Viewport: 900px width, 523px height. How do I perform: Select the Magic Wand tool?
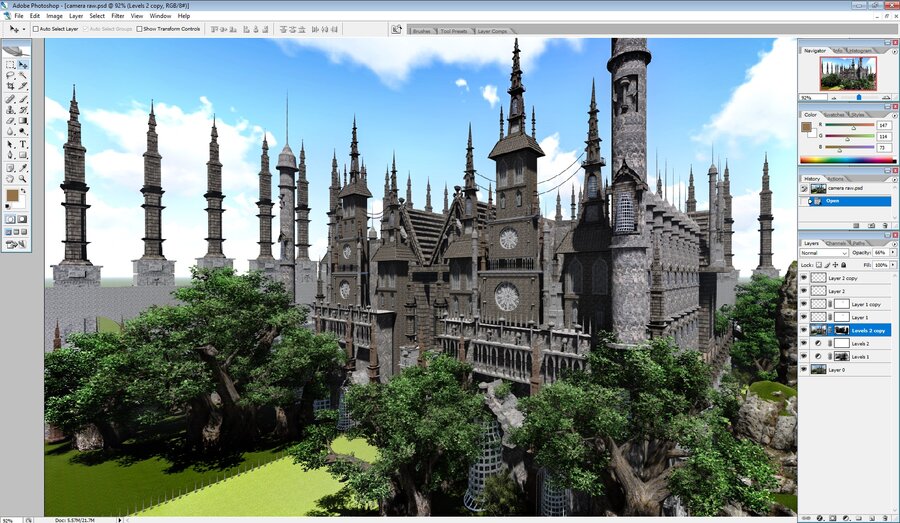pyautogui.click(x=23, y=75)
